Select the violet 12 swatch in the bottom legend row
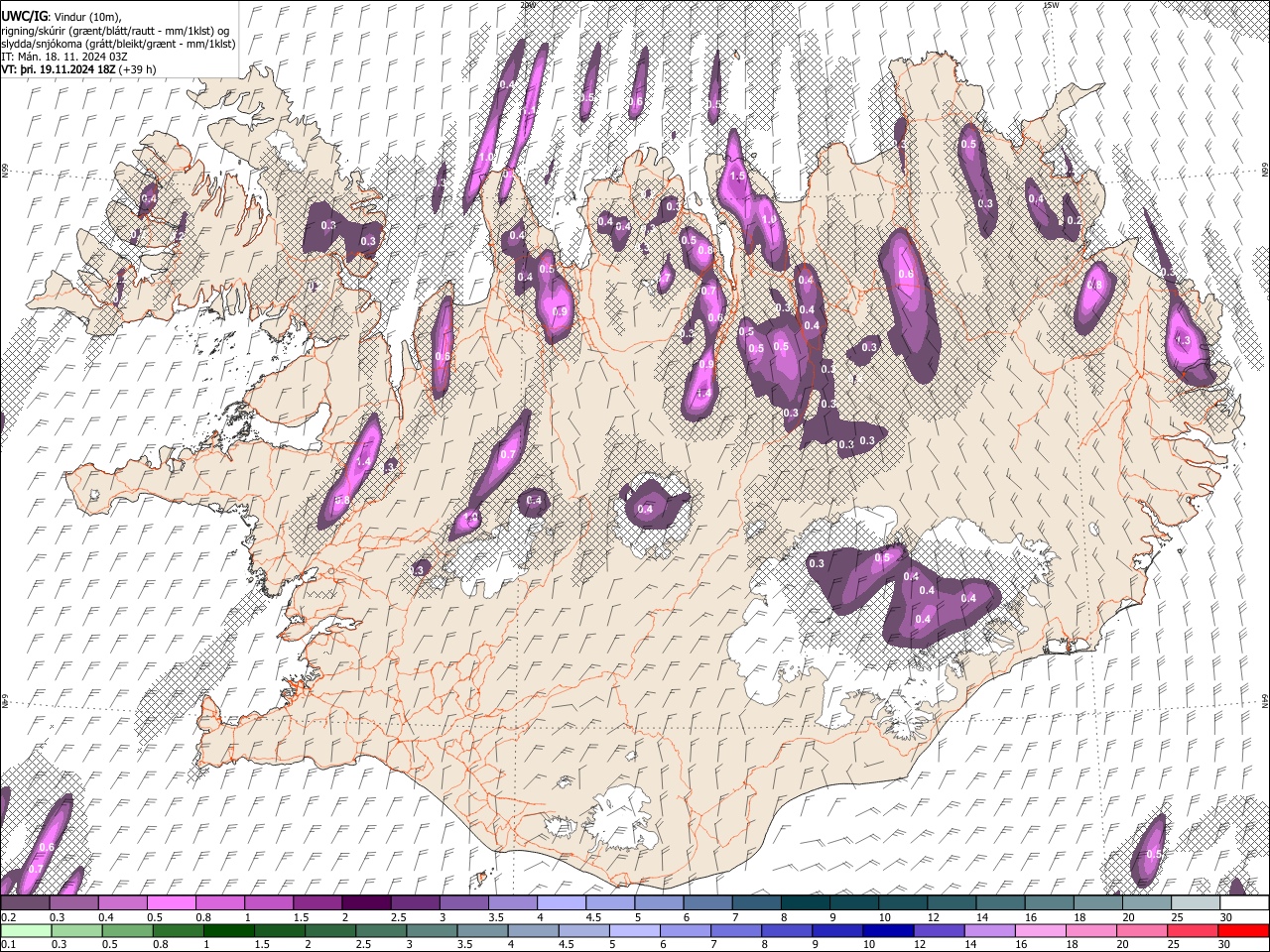 tap(939, 930)
